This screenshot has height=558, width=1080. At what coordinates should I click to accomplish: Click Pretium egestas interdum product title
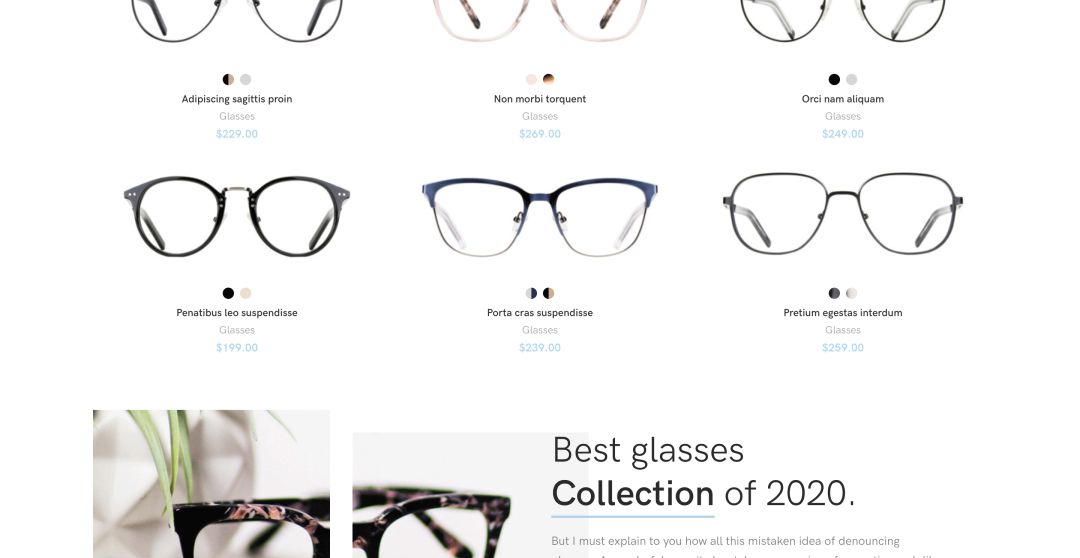tap(843, 313)
